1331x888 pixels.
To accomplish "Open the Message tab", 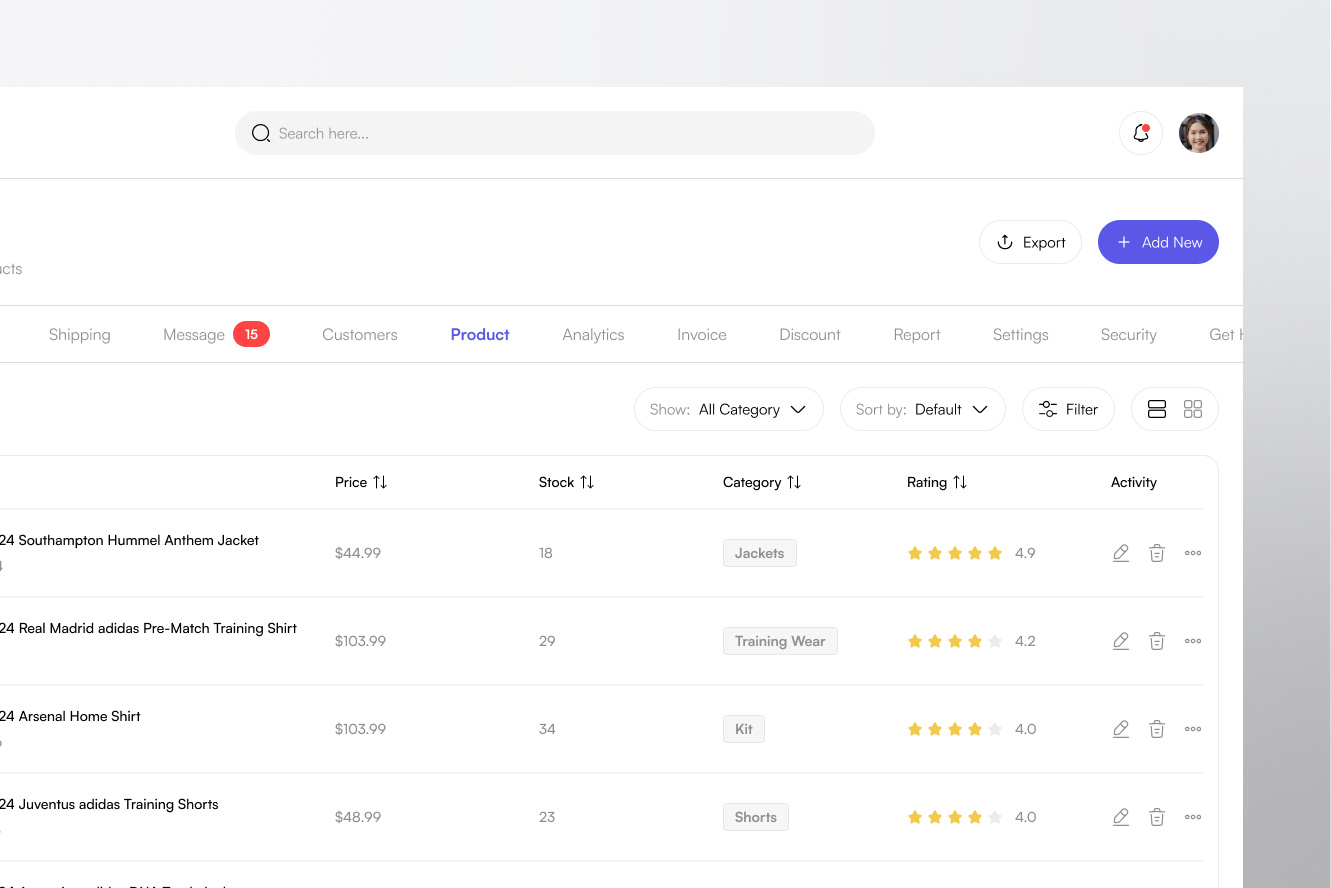I will coord(194,334).
